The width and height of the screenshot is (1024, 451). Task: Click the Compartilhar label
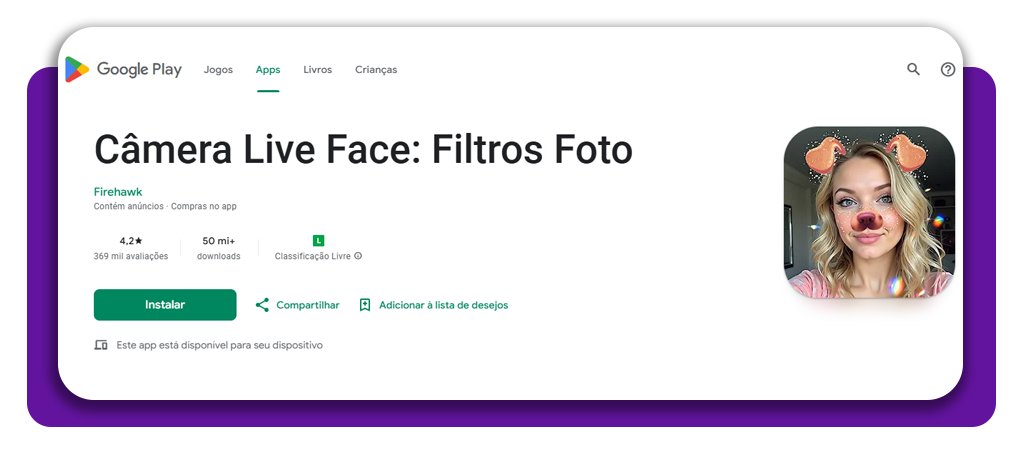tap(308, 305)
